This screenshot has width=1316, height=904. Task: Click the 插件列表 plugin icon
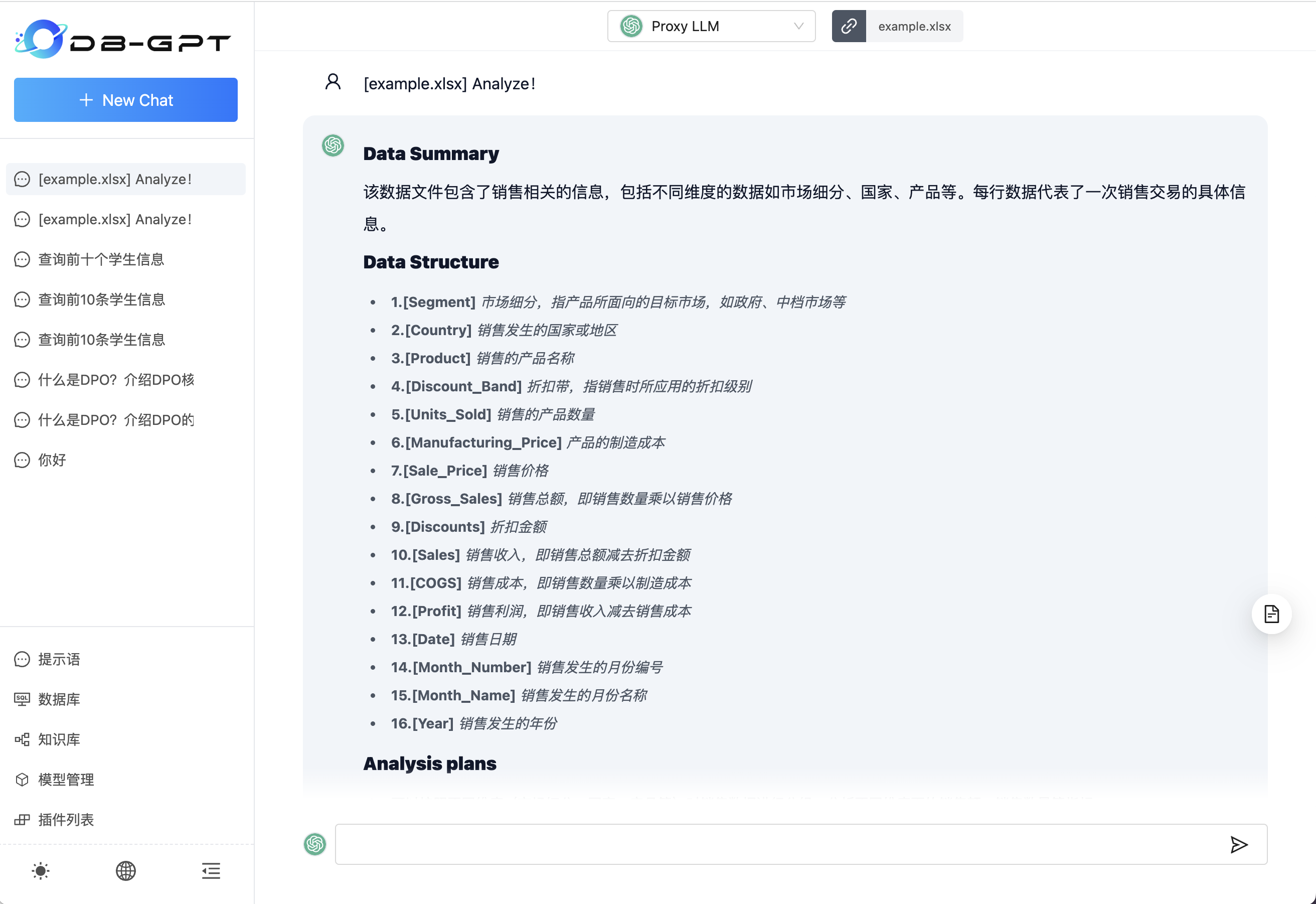tap(22, 820)
